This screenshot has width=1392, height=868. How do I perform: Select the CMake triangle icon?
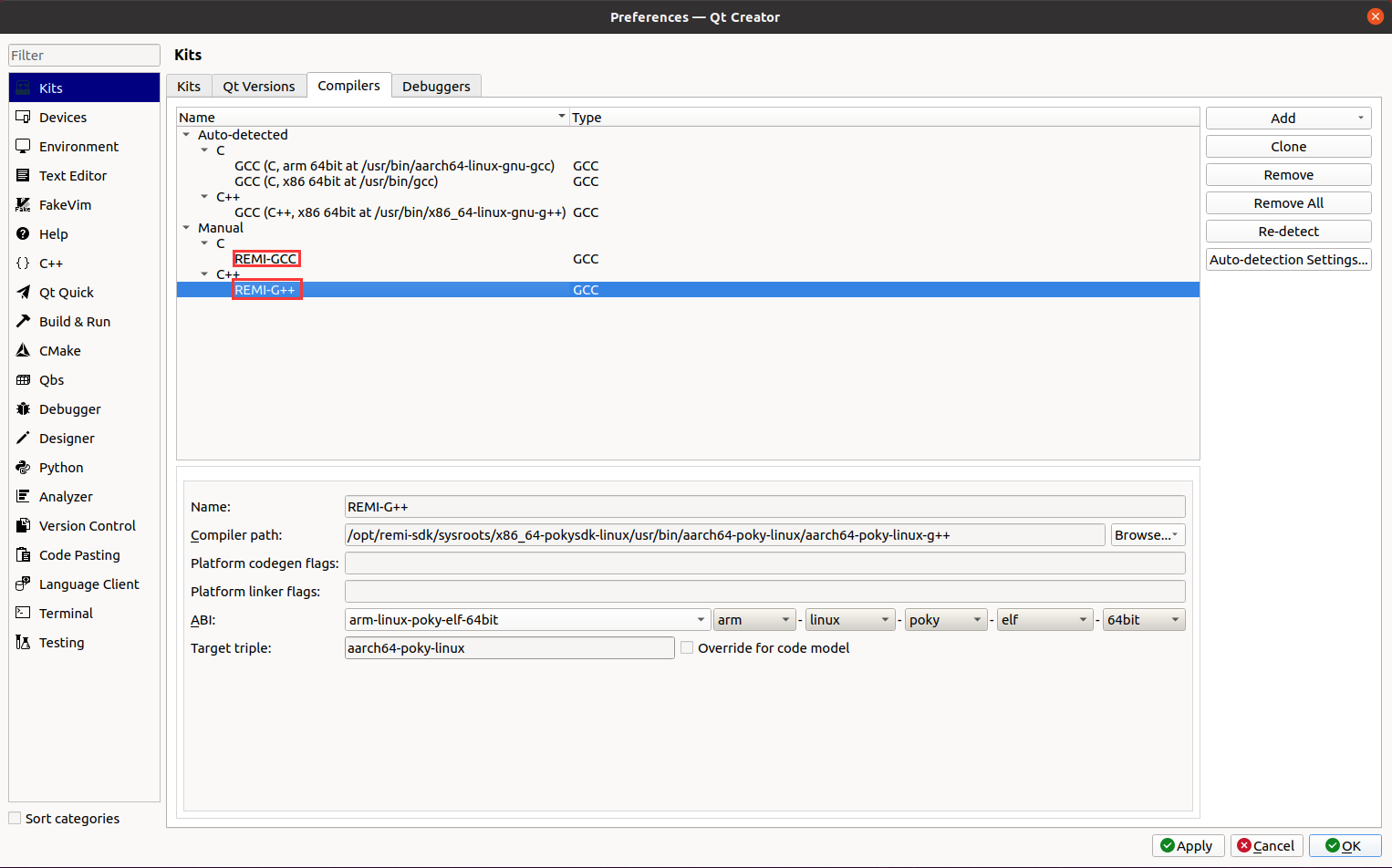coord(24,351)
